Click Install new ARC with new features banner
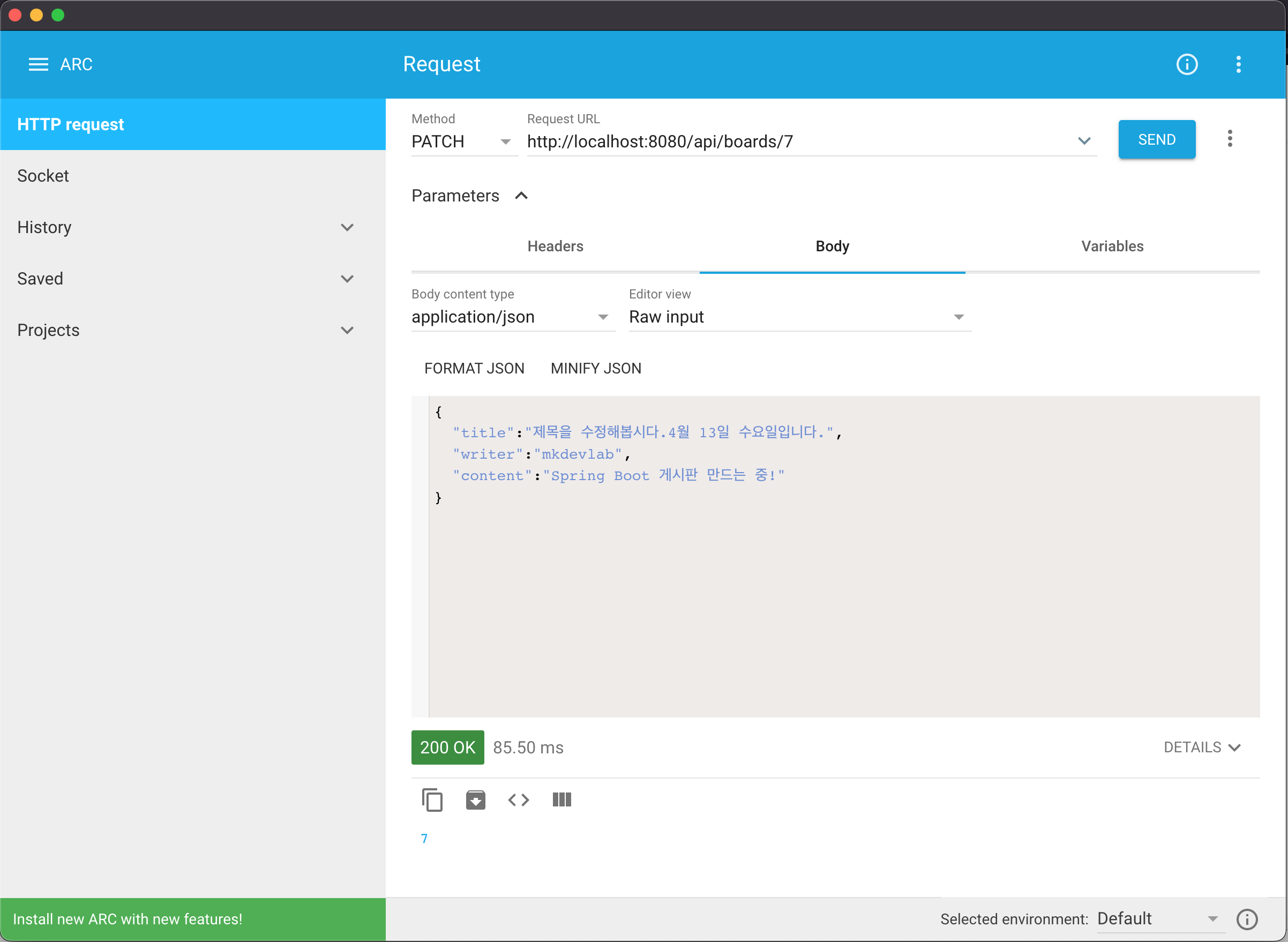The height and width of the screenshot is (942, 1288). coord(193,919)
